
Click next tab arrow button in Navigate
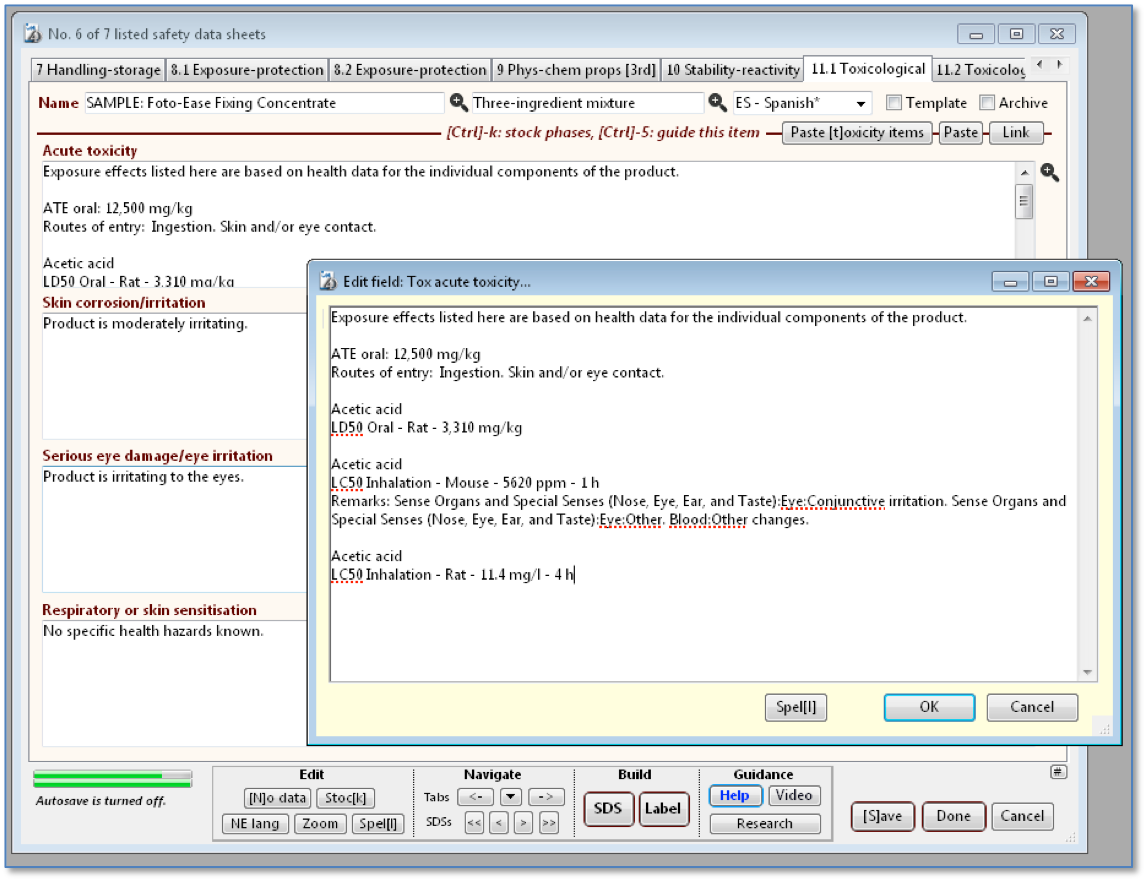[545, 797]
